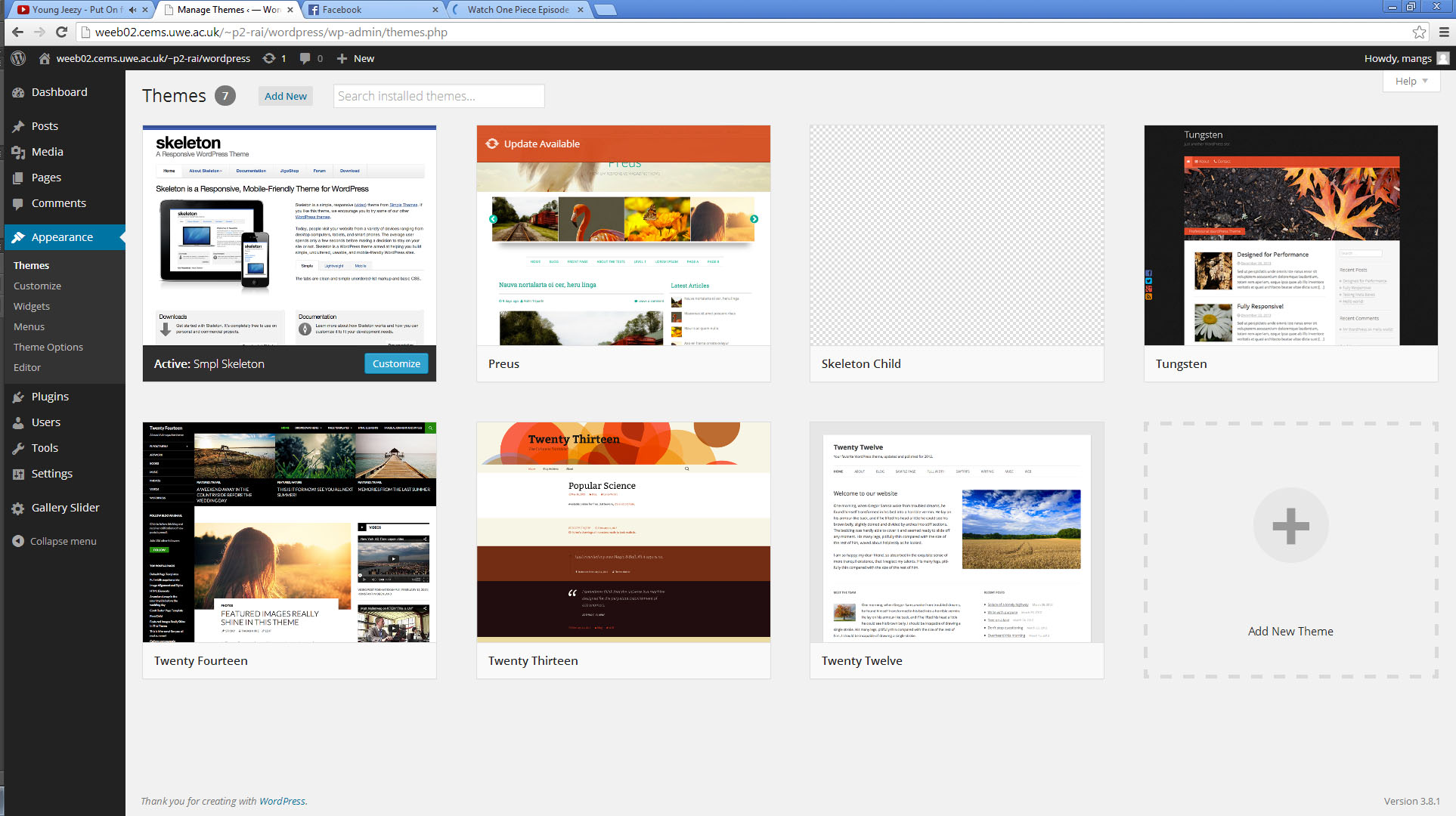1456x816 pixels.
Task: Click the Customize button on Smpl Skeleton
Action: click(395, 363)
